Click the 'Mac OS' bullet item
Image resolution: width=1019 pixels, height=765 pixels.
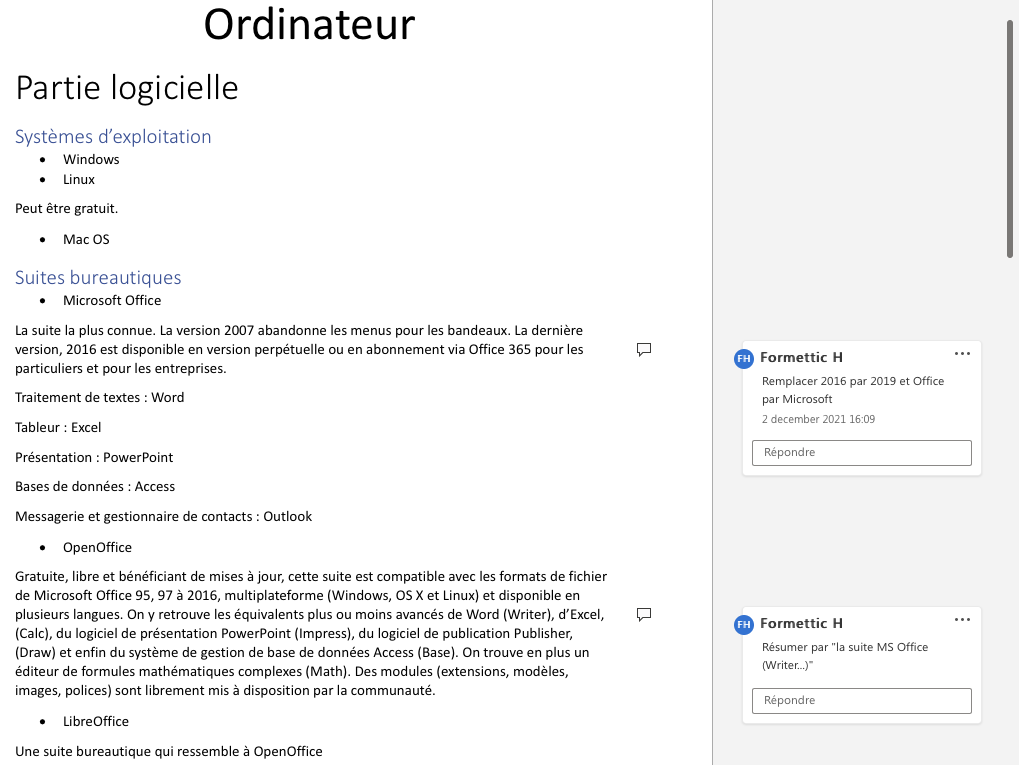[86, 239]
